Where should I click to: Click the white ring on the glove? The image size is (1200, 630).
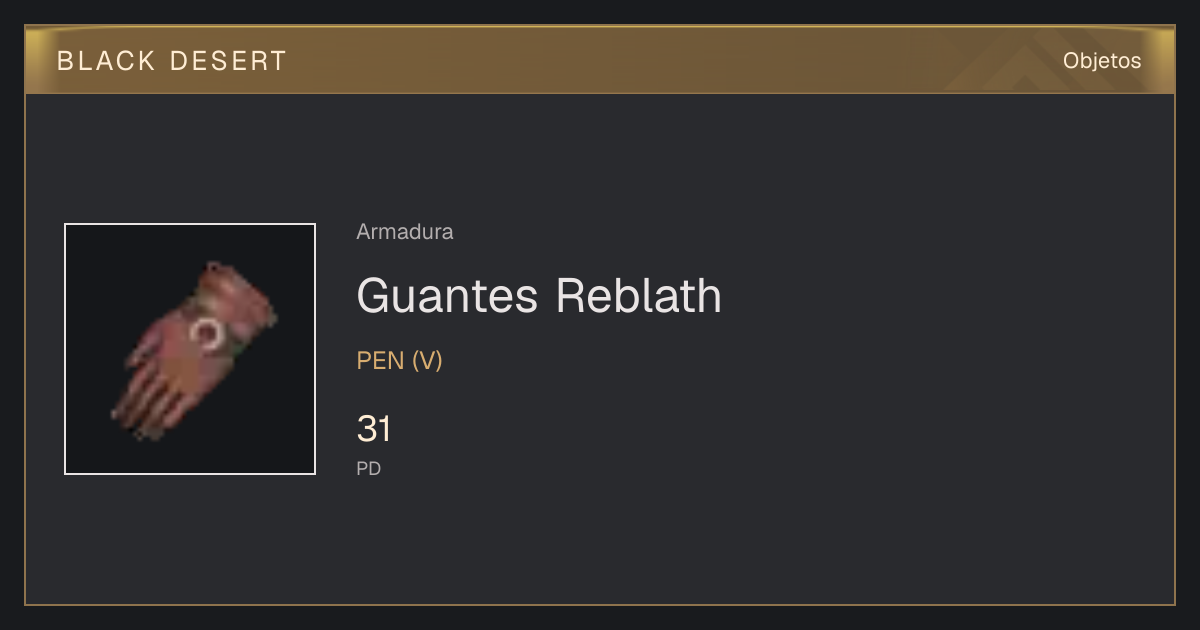click(x=208, y=335)
